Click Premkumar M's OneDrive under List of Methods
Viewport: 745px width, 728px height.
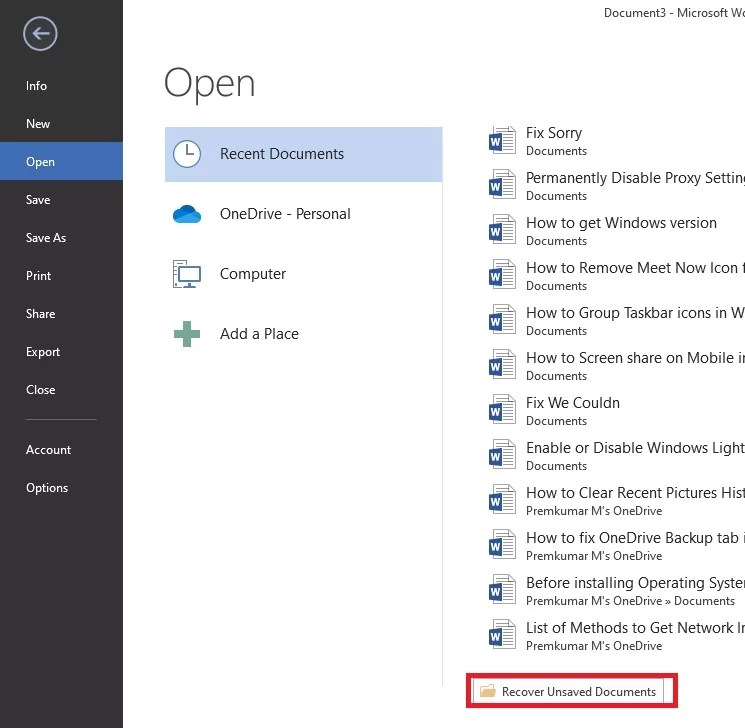[x=594, y=645]
